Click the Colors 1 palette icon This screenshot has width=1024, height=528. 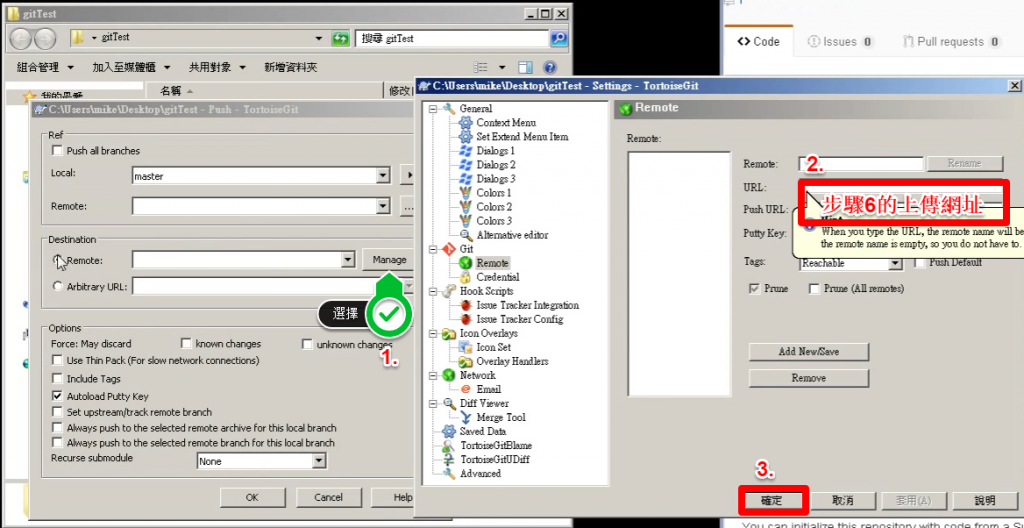point(465,193)
